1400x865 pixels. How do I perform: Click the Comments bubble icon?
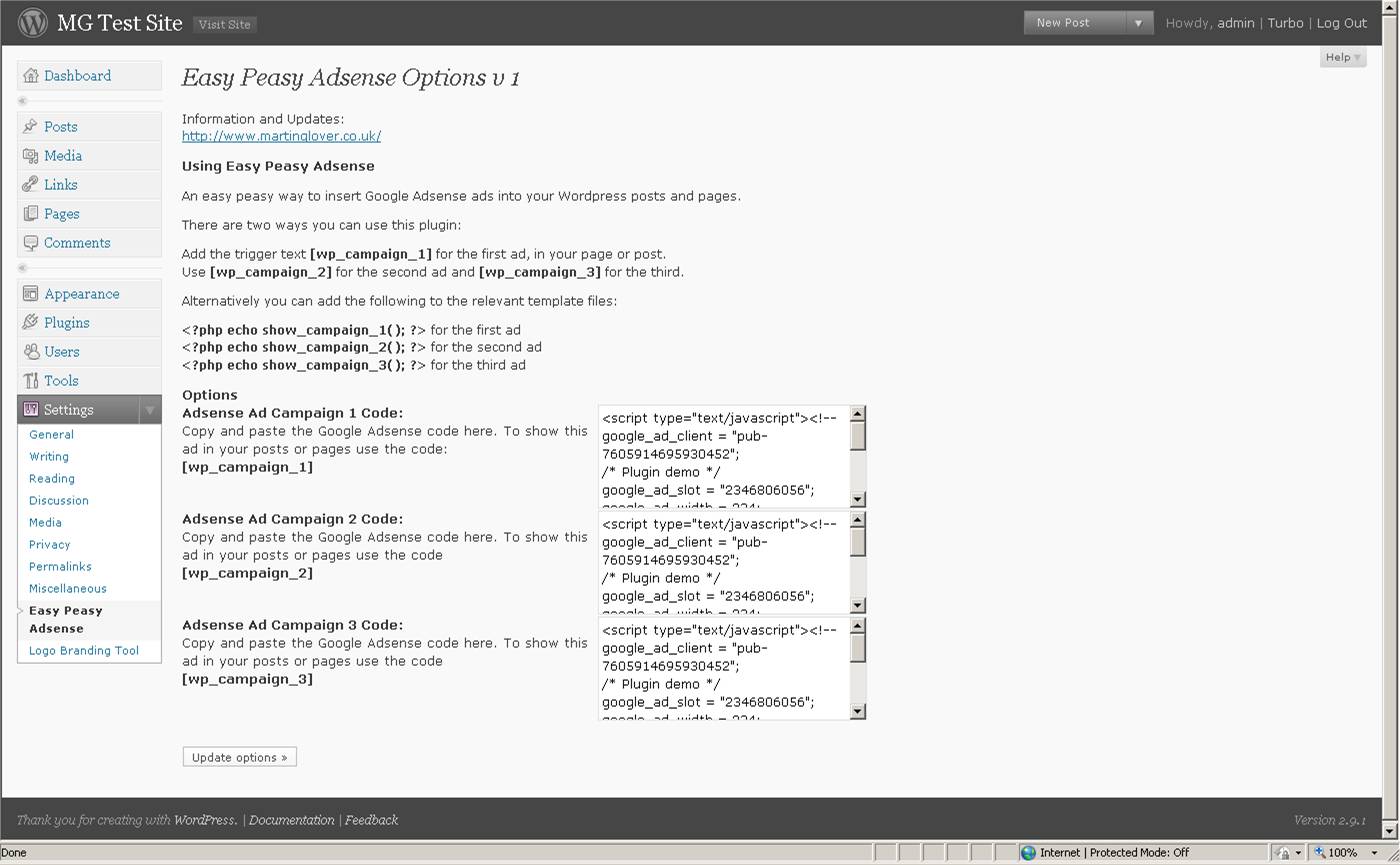(31, 243)
